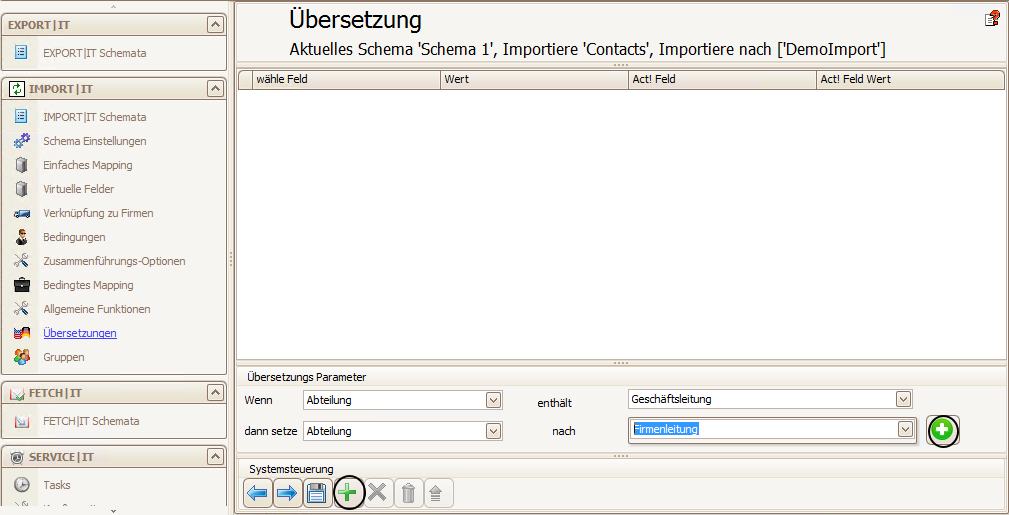Viewport: 1009px width, 515px height.
Task: Click the Schema Einstellungen gears icon
Action: tap(22, 140)
